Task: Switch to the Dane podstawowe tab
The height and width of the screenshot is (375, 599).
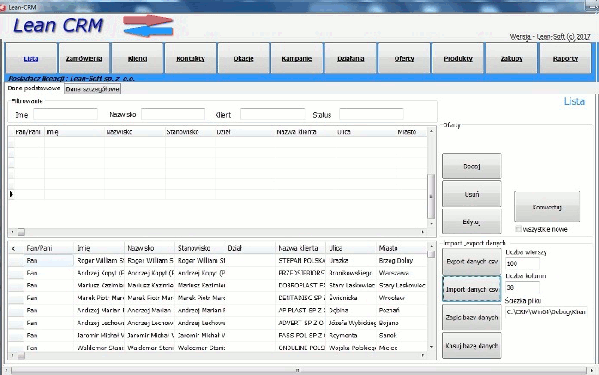Action: (34, 88)
